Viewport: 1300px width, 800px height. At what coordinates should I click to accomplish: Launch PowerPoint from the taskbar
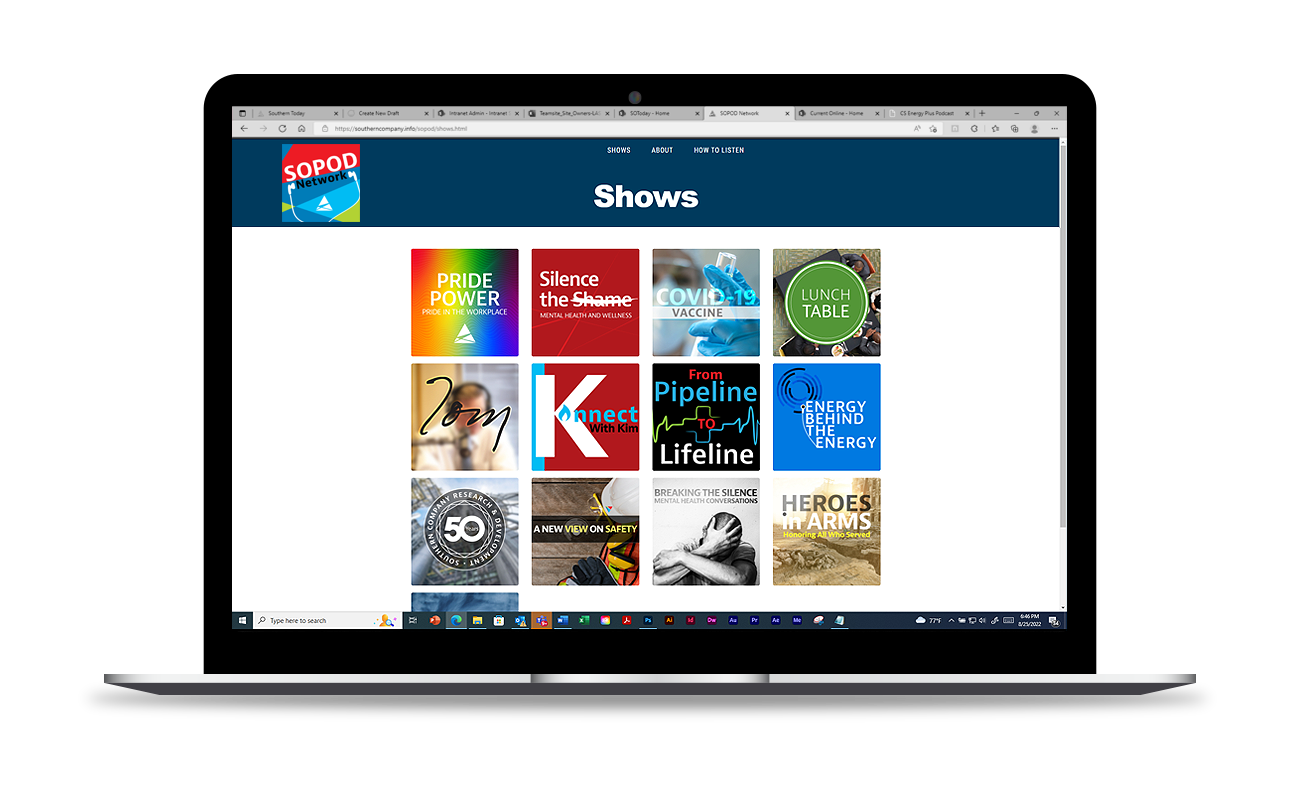(435, 621)
